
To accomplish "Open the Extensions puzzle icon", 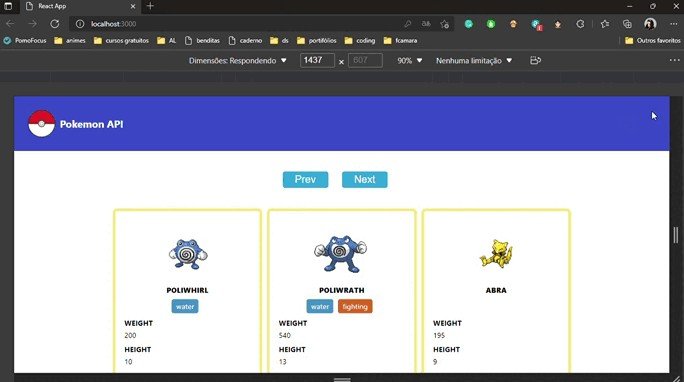I will tap(580, 24).
